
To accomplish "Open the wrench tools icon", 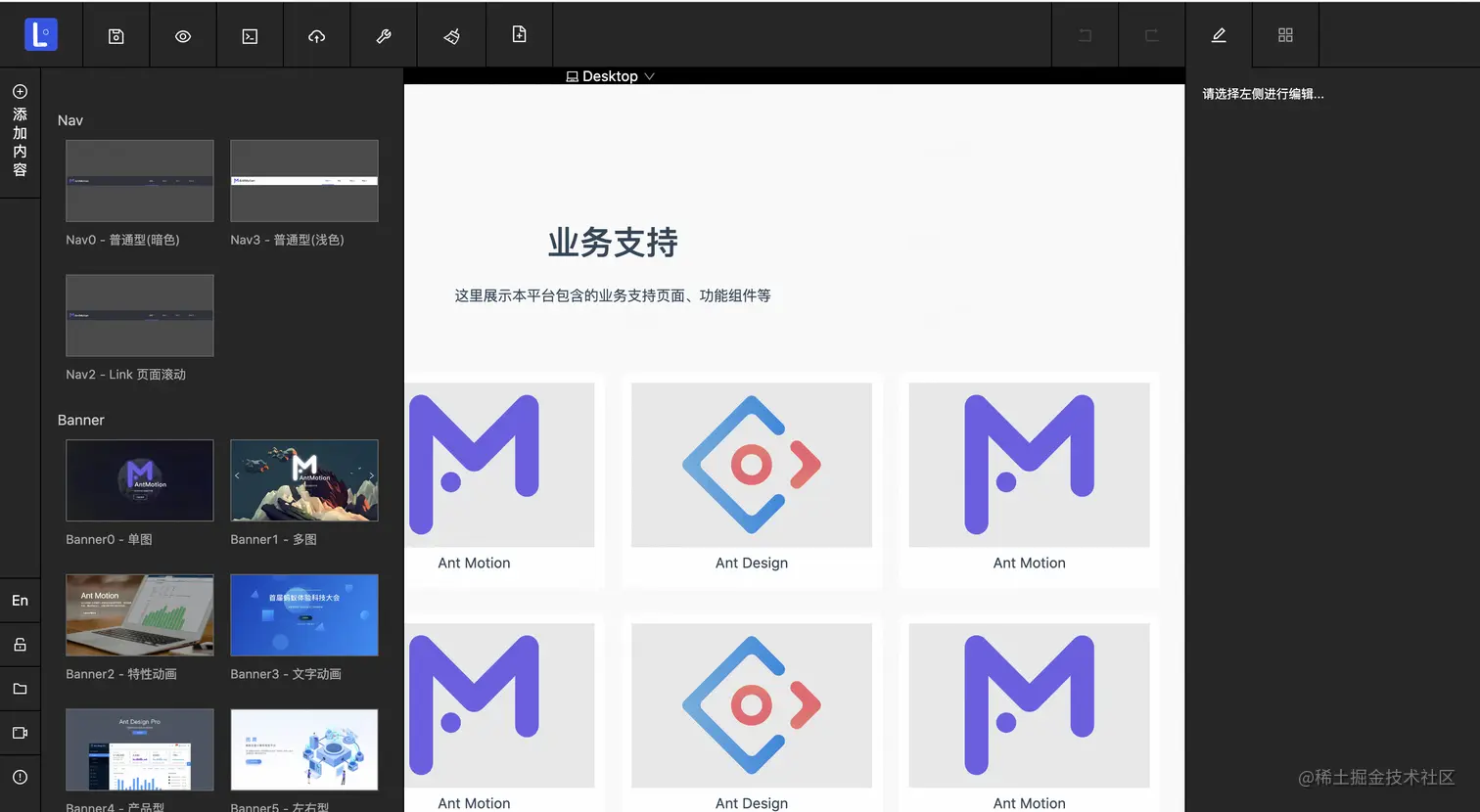I will pos(384,36).
